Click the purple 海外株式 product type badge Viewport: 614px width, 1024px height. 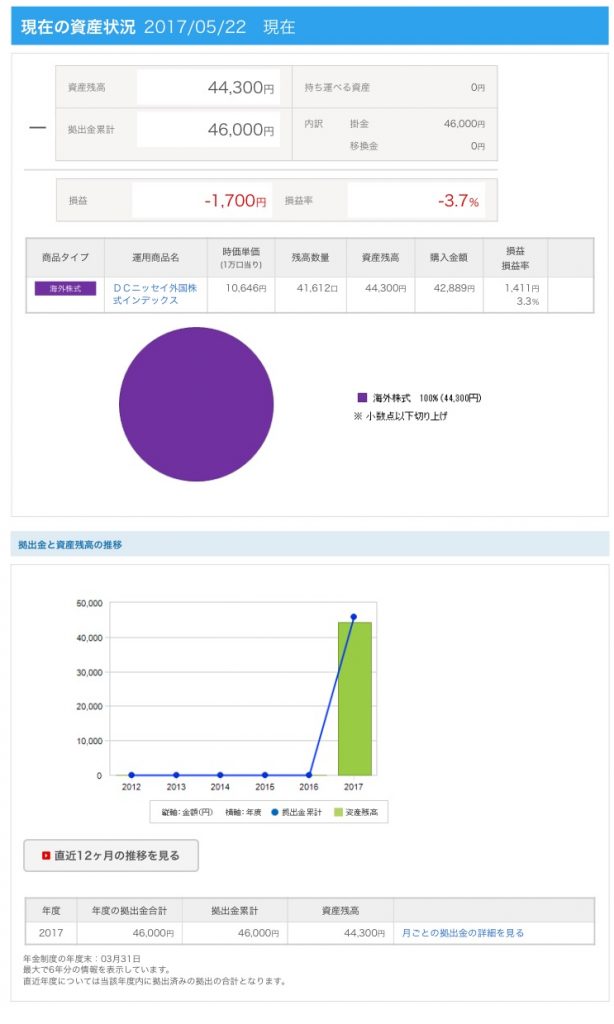(x=65, y=288)
